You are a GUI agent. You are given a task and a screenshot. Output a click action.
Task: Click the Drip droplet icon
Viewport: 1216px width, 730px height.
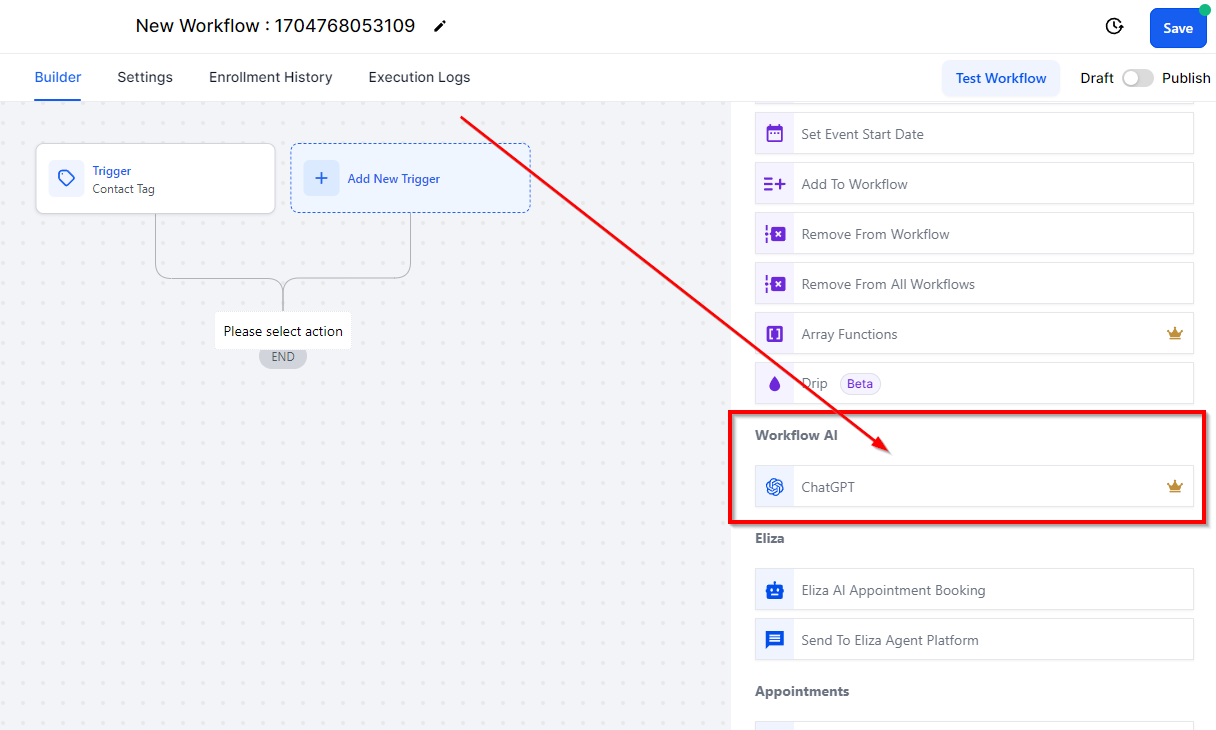click(x=775, y=384)
